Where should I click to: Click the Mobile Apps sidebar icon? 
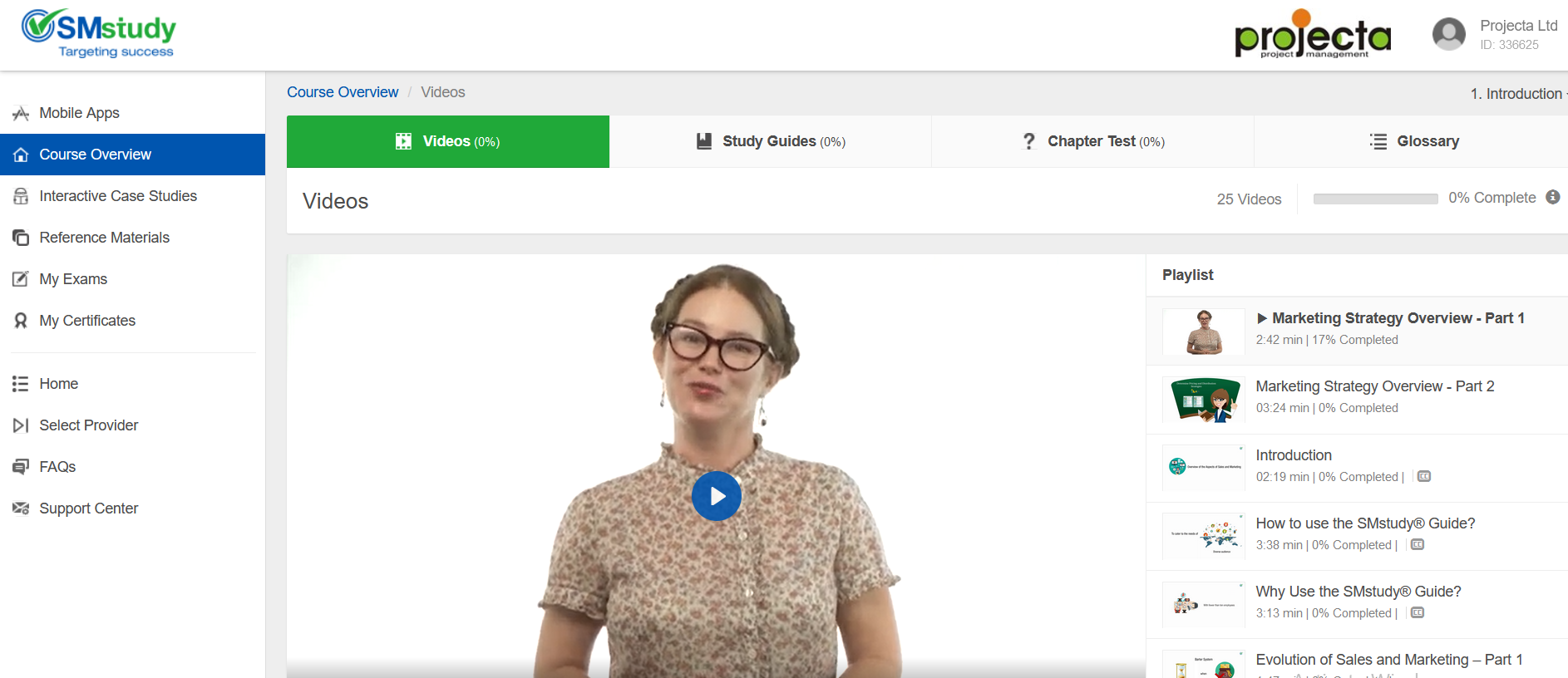(21, 114)
